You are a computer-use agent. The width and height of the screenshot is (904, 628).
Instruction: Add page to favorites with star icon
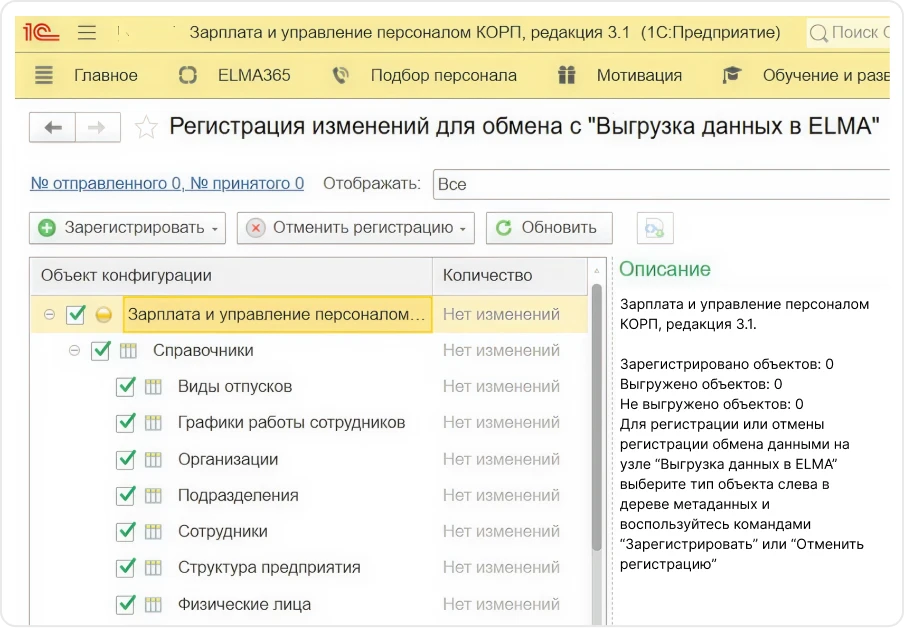146,127
